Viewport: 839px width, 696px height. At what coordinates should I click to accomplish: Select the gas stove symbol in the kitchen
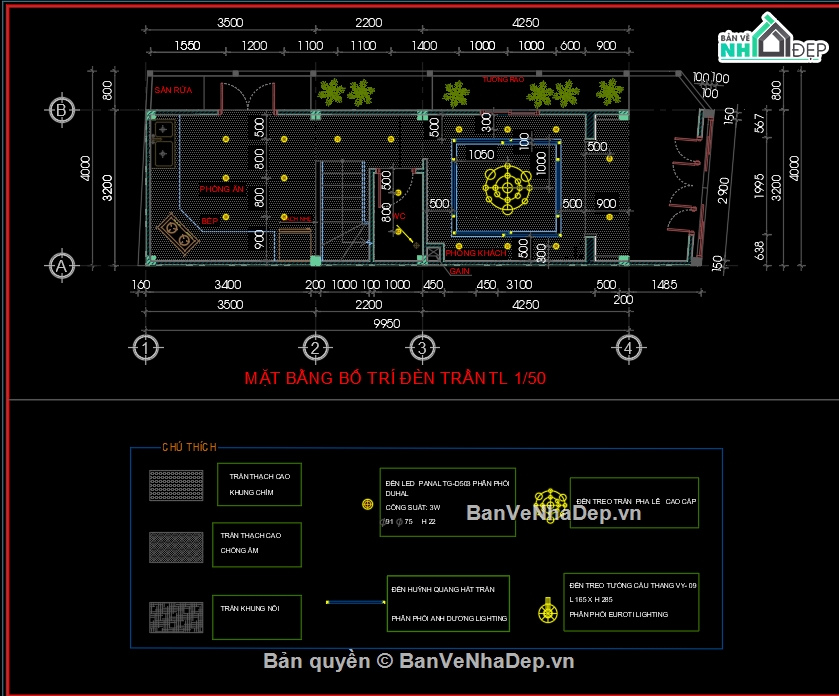(x=179, y=236)
